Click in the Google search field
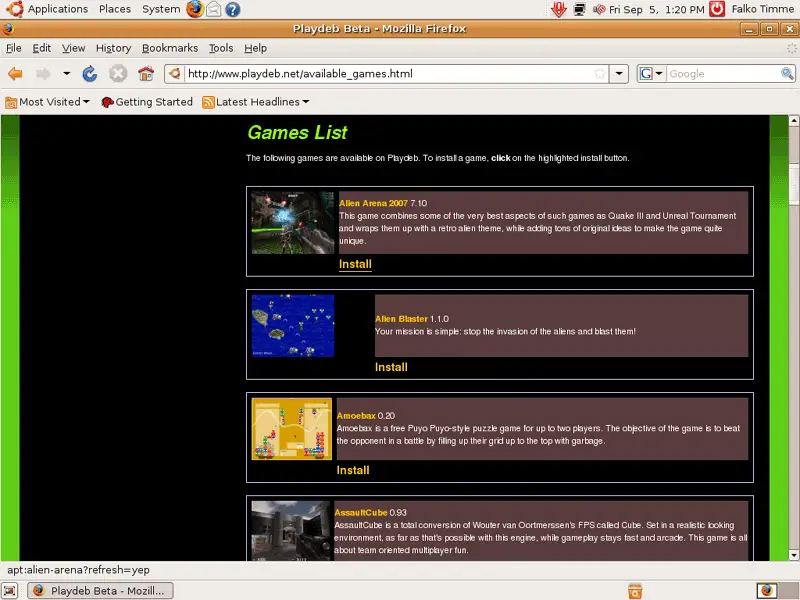800x600 pixels. click(724, 74)
